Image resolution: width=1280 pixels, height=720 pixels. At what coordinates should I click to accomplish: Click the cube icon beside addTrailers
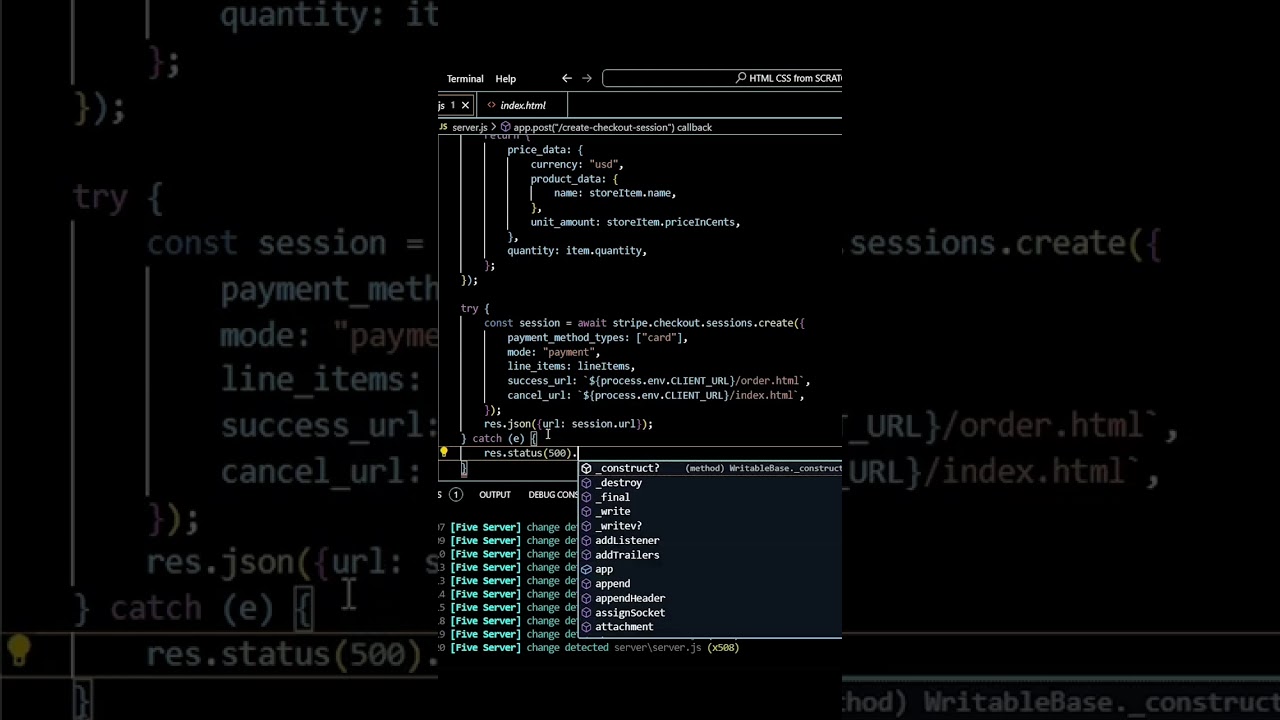[x=586, y=555]
